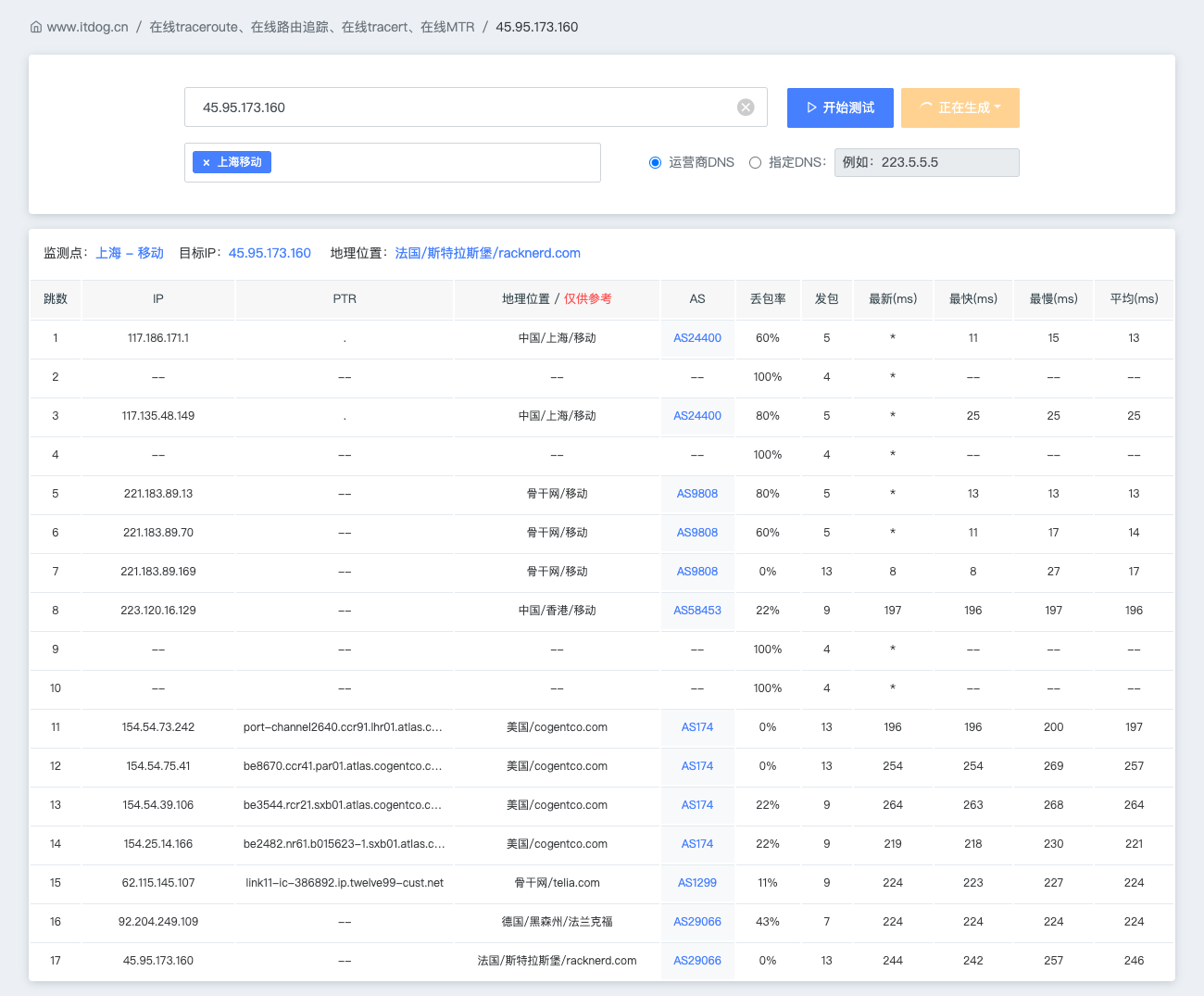This screenshot has width=1204, height=996.
Task: Open AS174 link for 154.54.75.41
Action: click(697, 766)
